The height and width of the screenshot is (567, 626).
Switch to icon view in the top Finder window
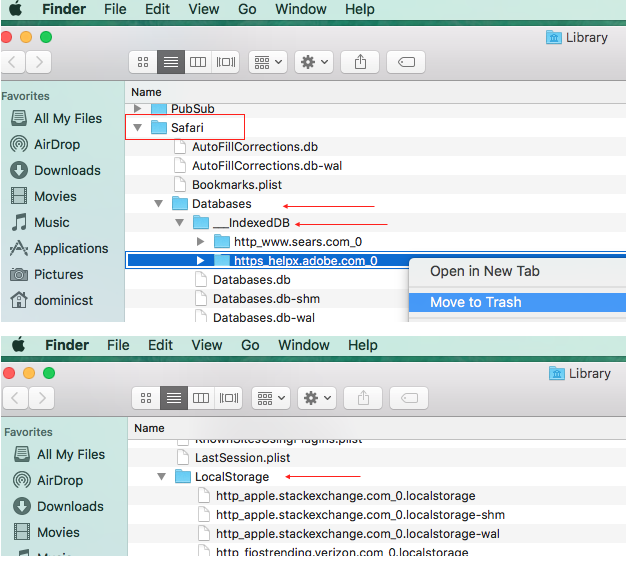(143, 62)
